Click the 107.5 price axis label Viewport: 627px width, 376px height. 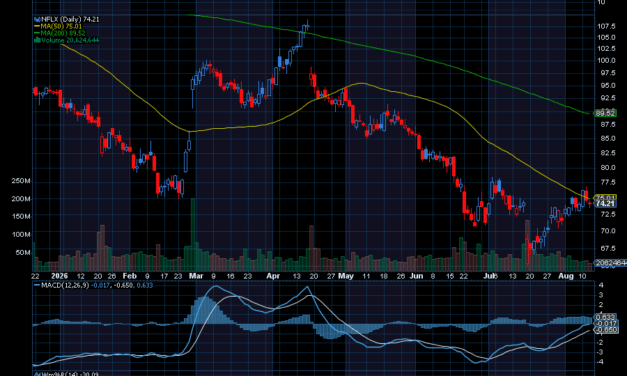point(606,26)
